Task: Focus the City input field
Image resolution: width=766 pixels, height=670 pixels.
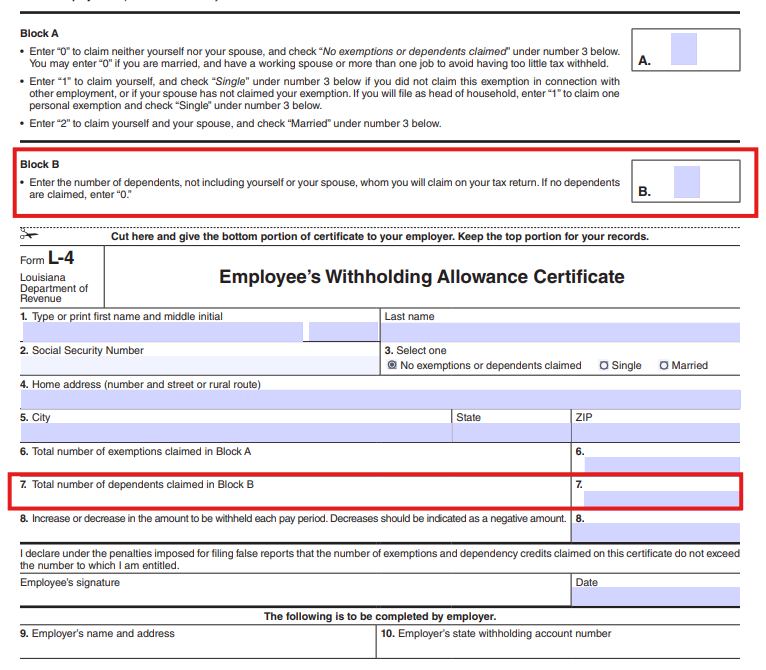Action: [x=235, y=433]
